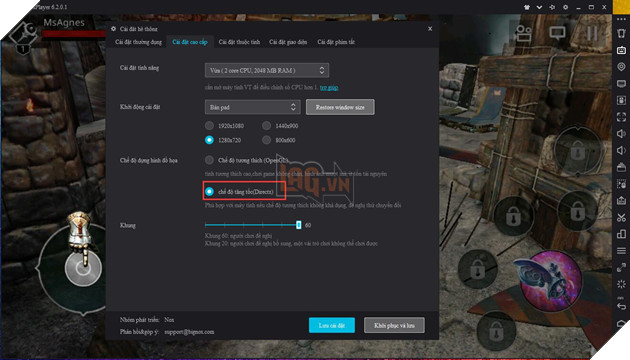630x360 pixels.
Task: Decrease volume with the lower speaker icon
Action: click(621, 150)
